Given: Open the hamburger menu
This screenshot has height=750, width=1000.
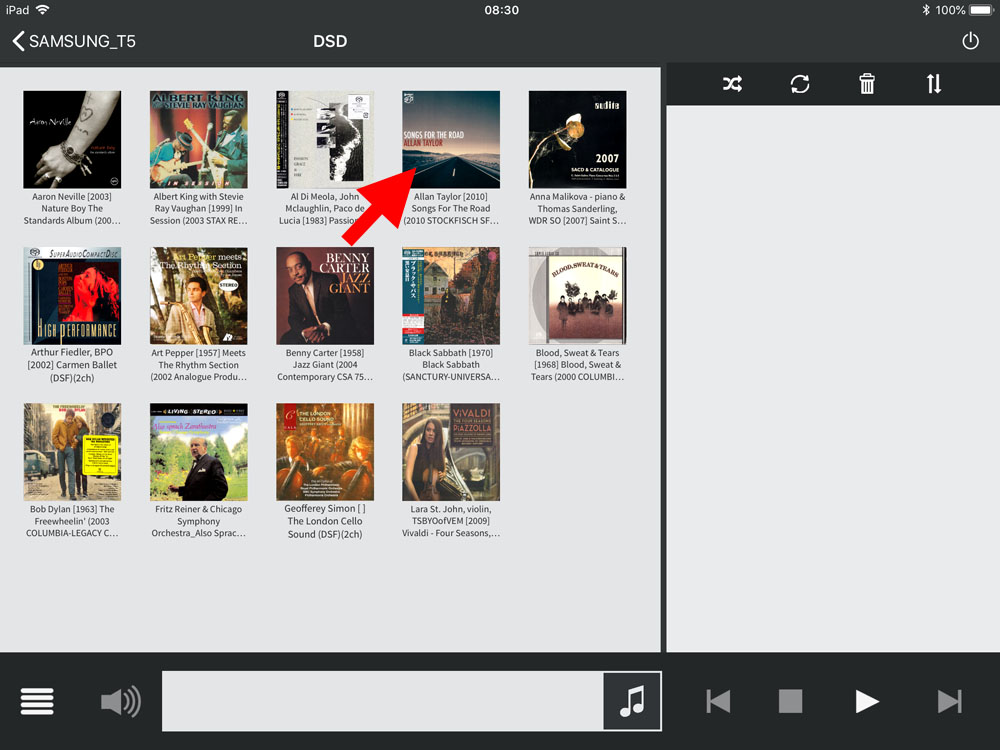Looking at the screenshot, I should point(37,701).
